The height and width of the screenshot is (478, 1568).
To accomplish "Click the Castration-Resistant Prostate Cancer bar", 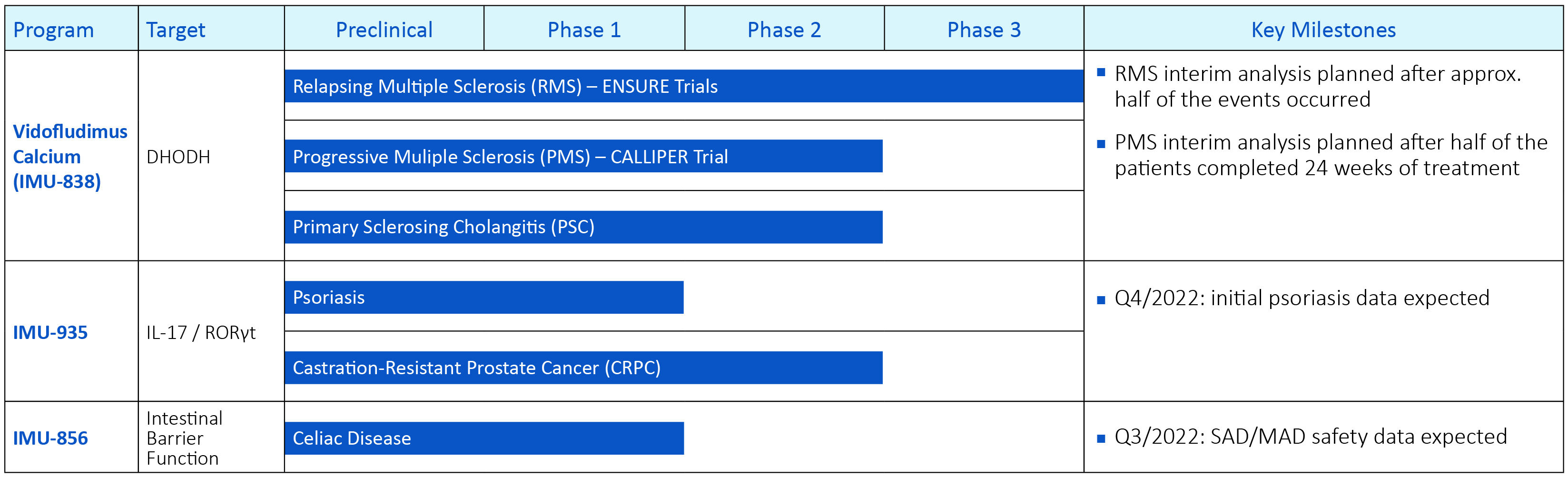I will 583,368.
